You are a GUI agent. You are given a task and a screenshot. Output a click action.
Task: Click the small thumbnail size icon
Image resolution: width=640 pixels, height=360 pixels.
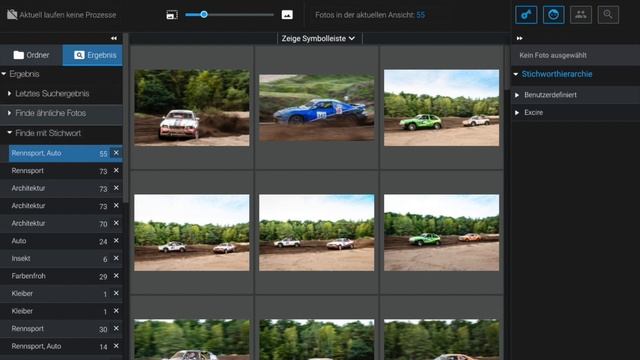point(172,15)
